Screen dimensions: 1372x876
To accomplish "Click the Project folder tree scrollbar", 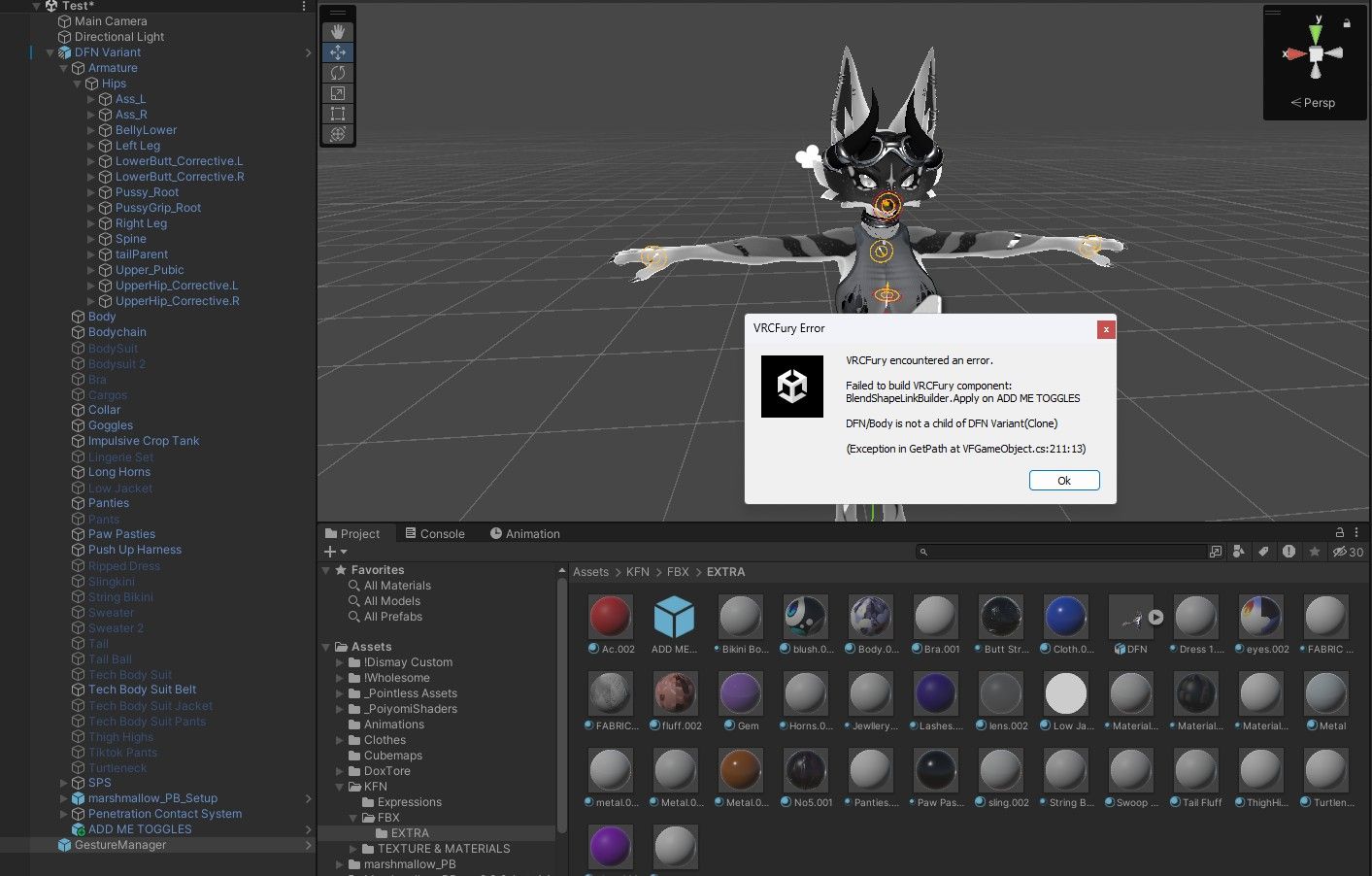I will pos(561,706).
